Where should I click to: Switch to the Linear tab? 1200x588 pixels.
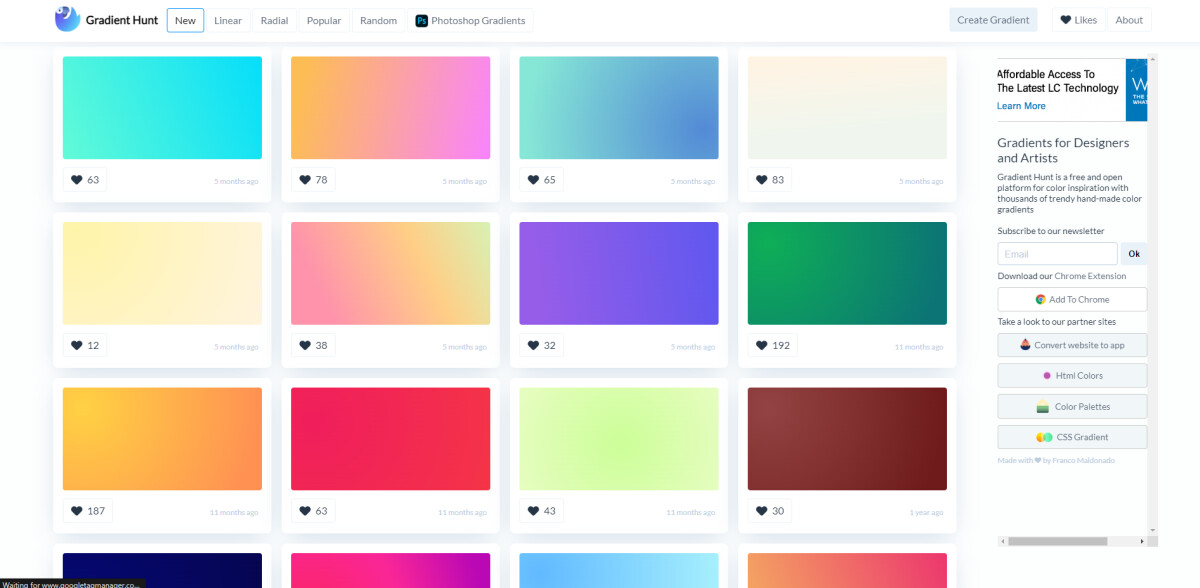pos(228,20)
